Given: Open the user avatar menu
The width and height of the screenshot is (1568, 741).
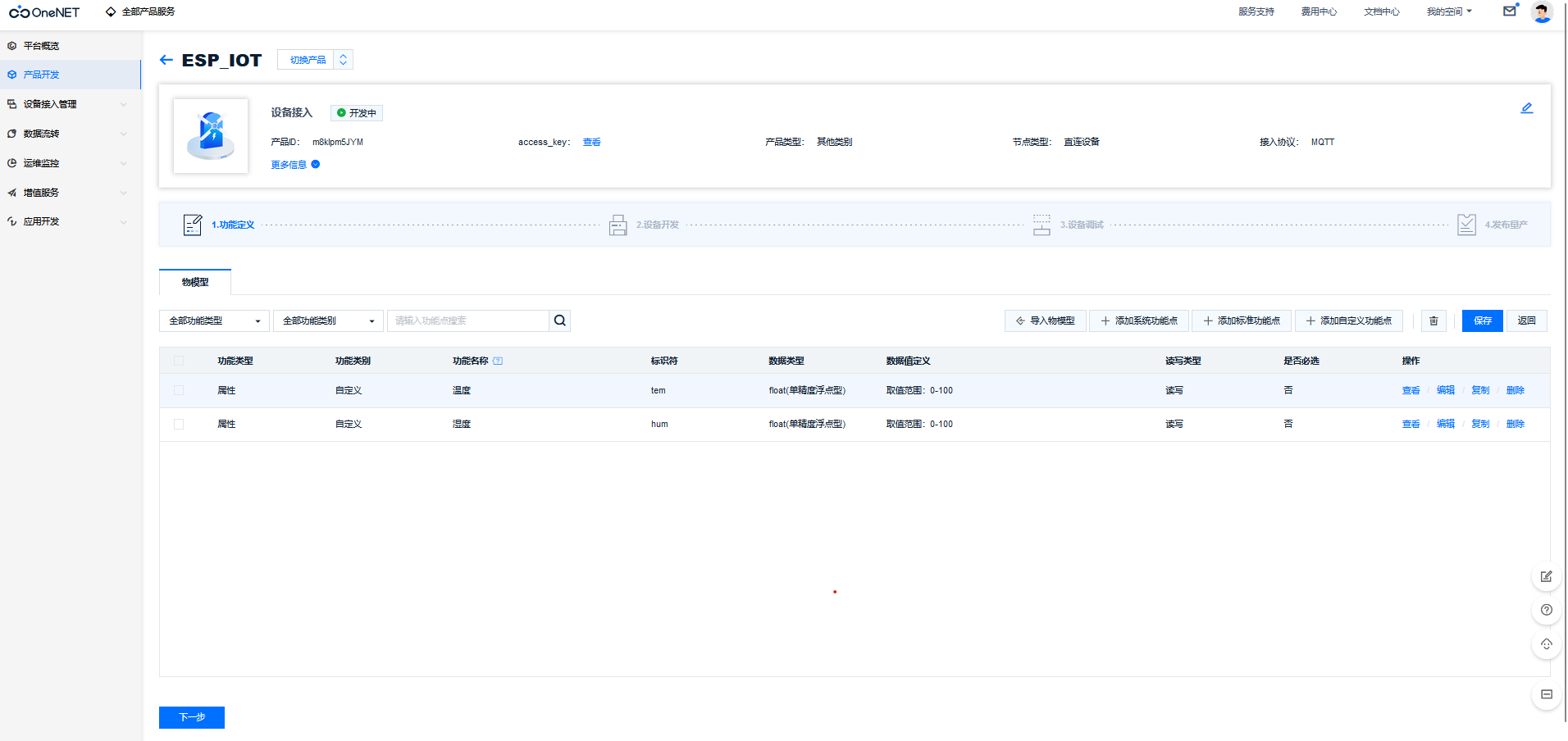Looking at the screenshot, I should (x=1542, y=12).
